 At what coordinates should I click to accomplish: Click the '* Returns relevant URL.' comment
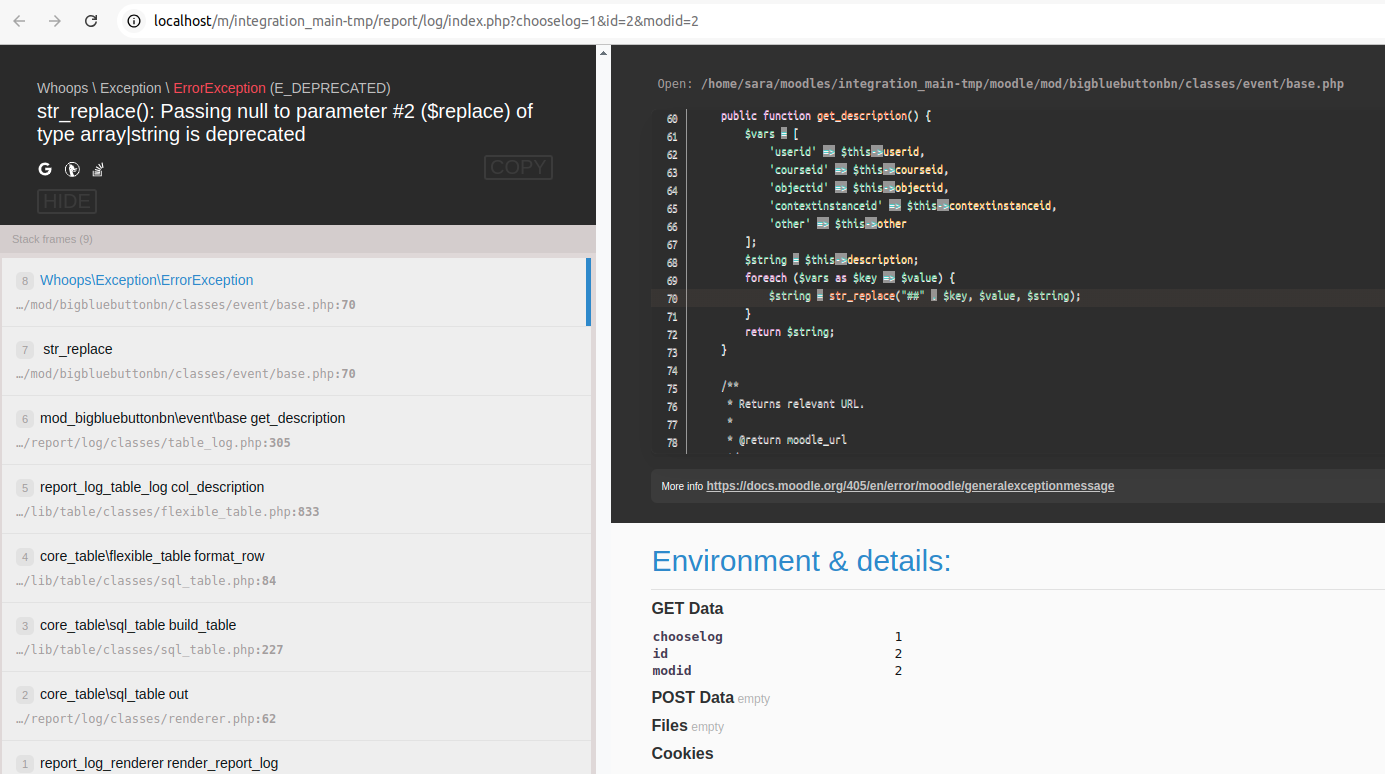coord(795,404)
